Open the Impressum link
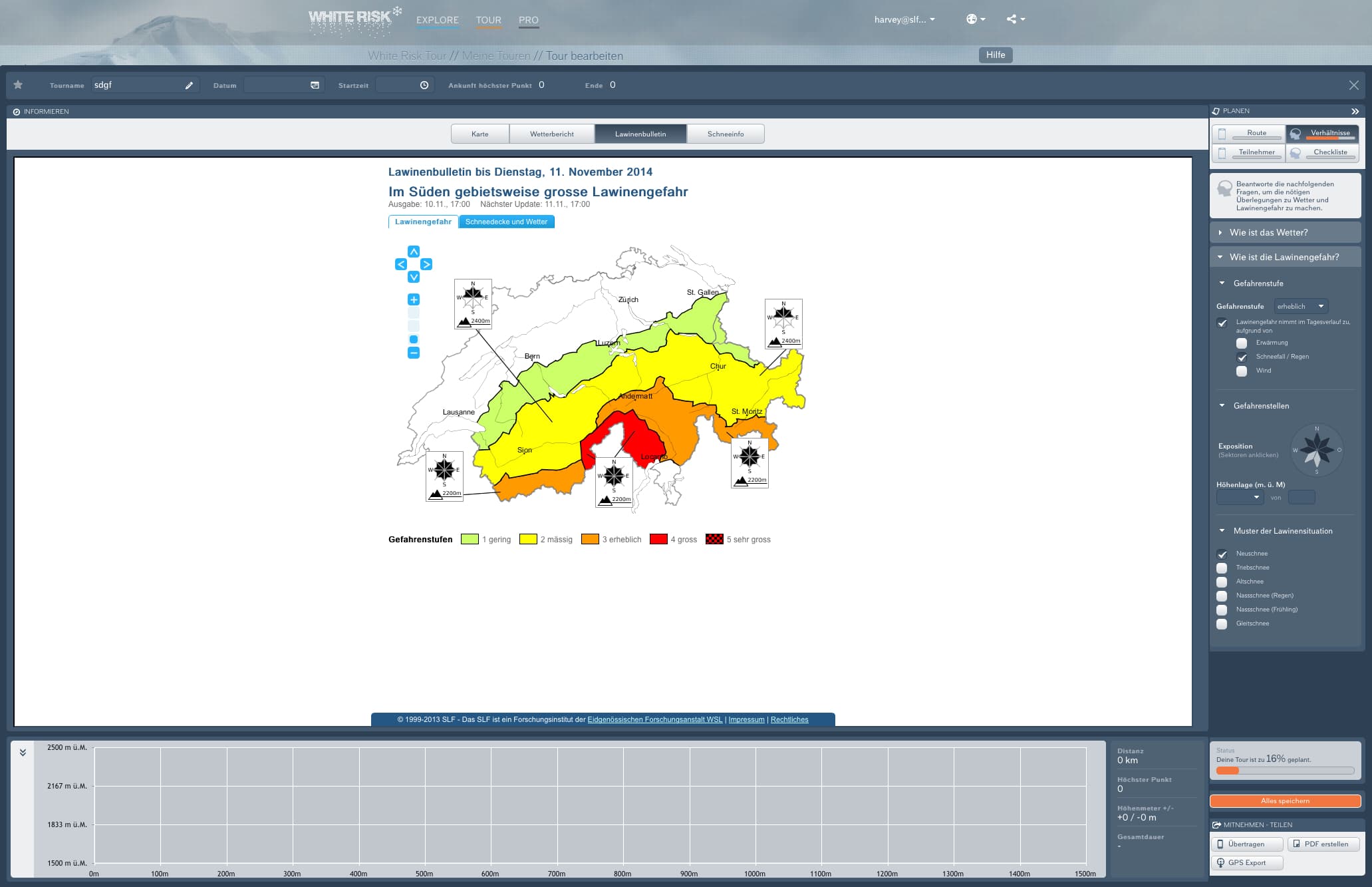 tap(746, 719)
